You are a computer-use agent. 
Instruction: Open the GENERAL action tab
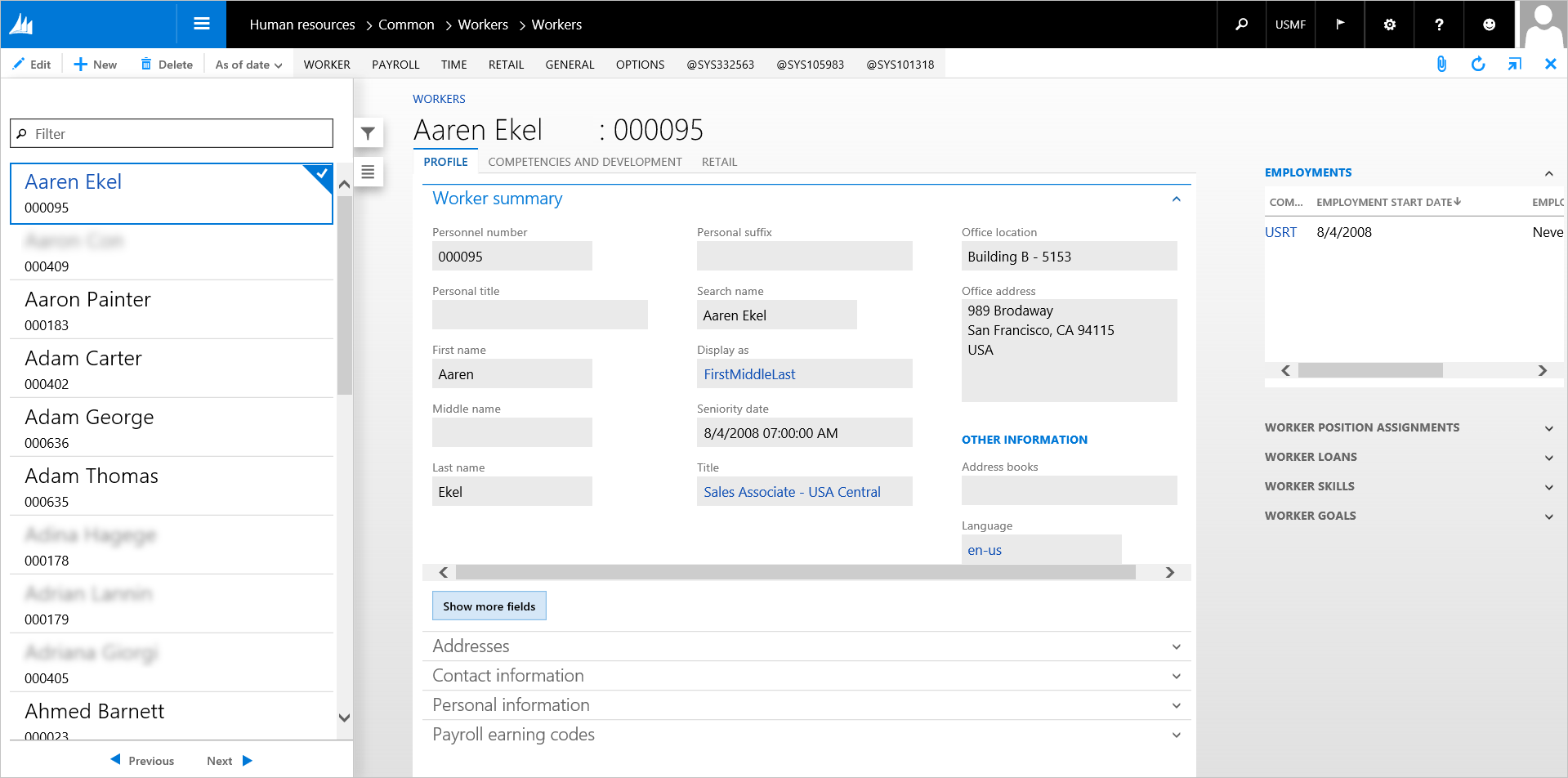[x=570, y=65]
